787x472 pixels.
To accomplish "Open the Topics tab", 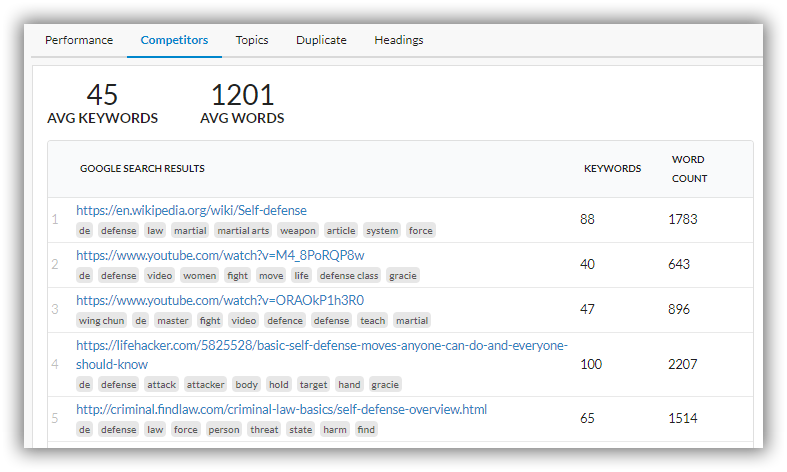I will pos(252,40).
